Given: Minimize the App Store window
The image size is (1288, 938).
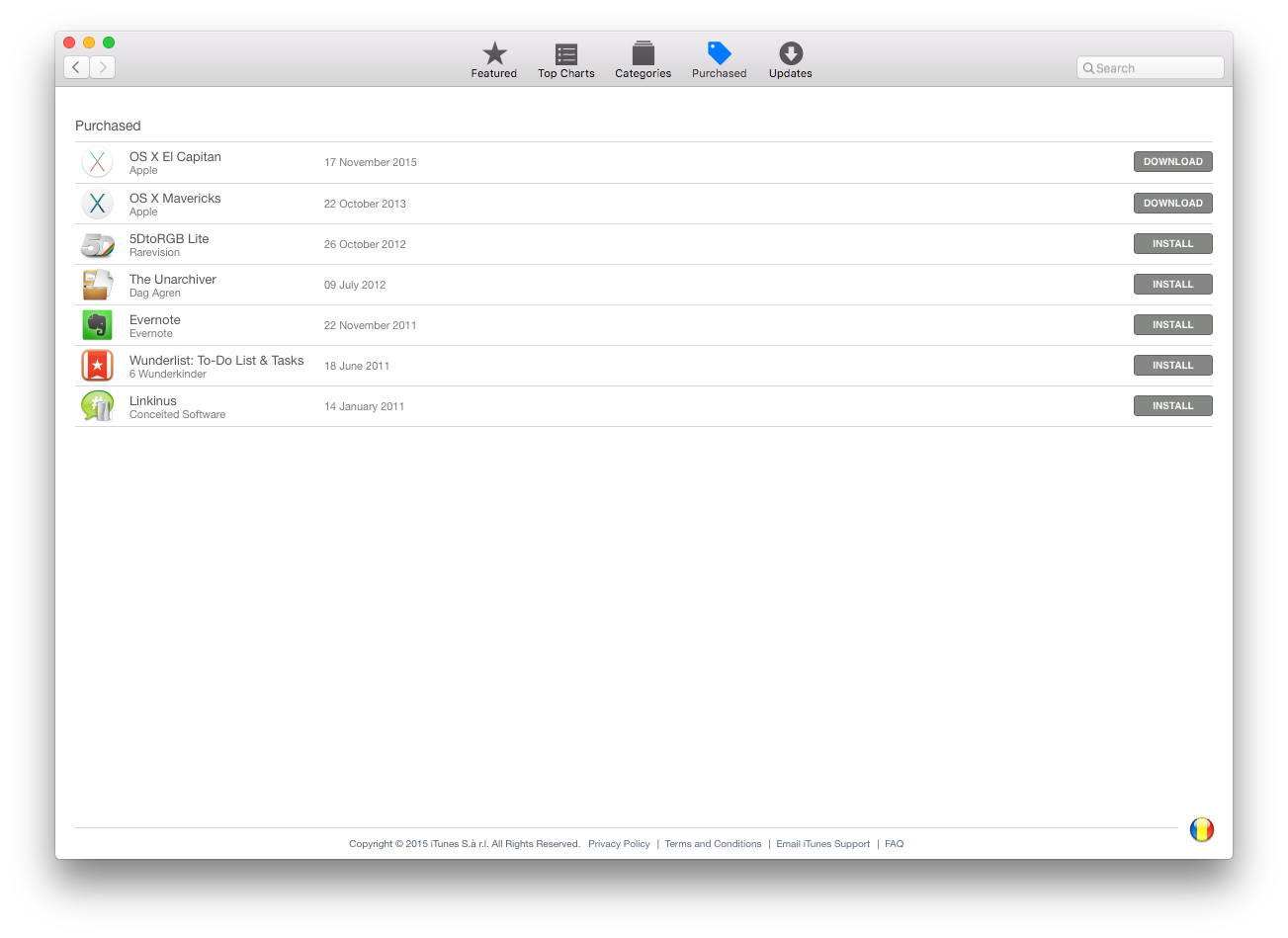Looking at the screenshot, I should pos(89,43).
